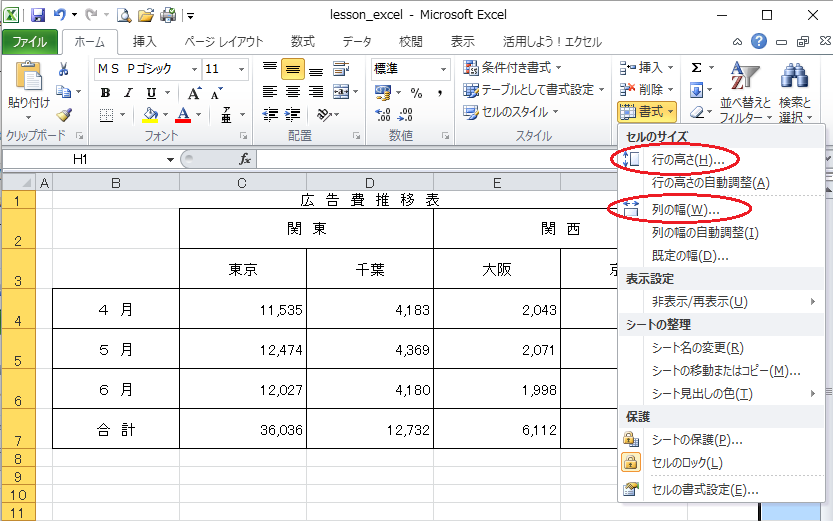Toggle Italic formatting
This screenshot has width=833, height=521.
(128, 93)
